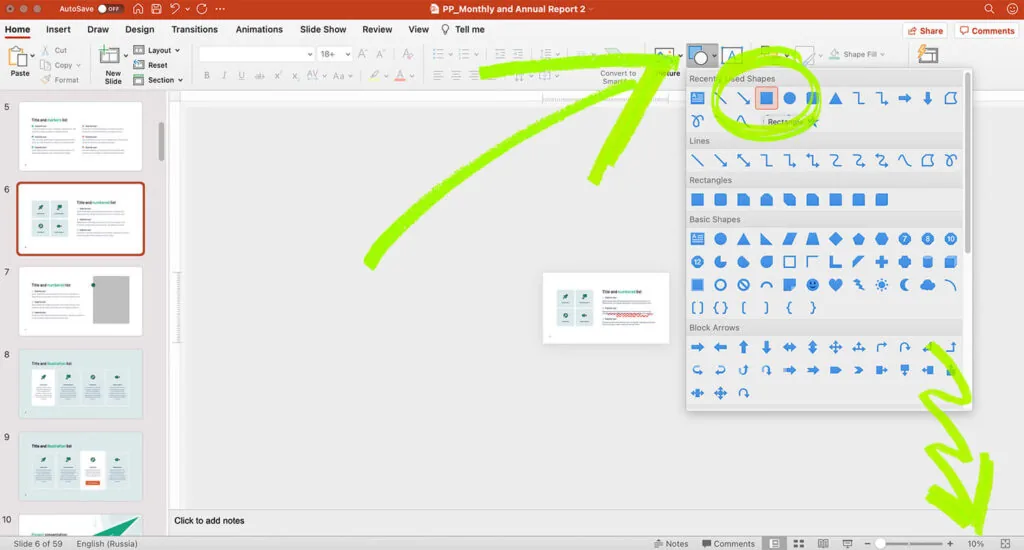Click the Share button
The width and height of the screenshot is (1024, 550).
pyautogui.click(x=925, y=31)
